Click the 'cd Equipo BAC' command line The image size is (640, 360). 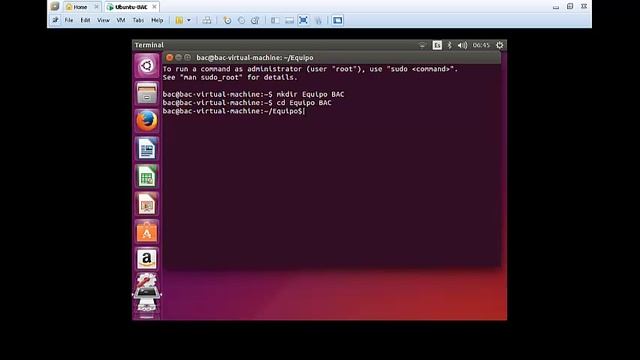point(247,103)
